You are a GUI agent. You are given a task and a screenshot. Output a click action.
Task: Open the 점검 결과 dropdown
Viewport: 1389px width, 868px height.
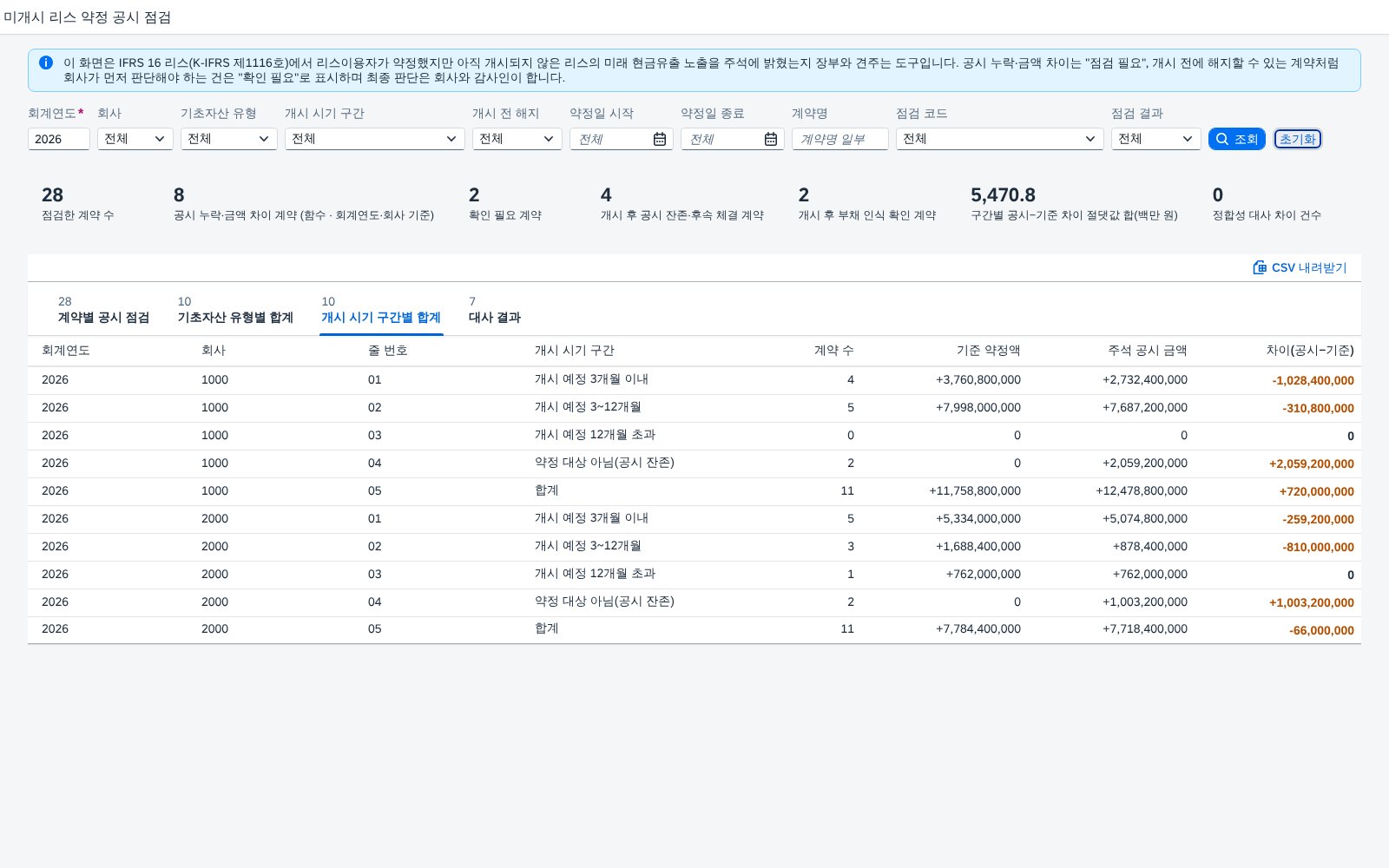click(x=1156, y=139)
